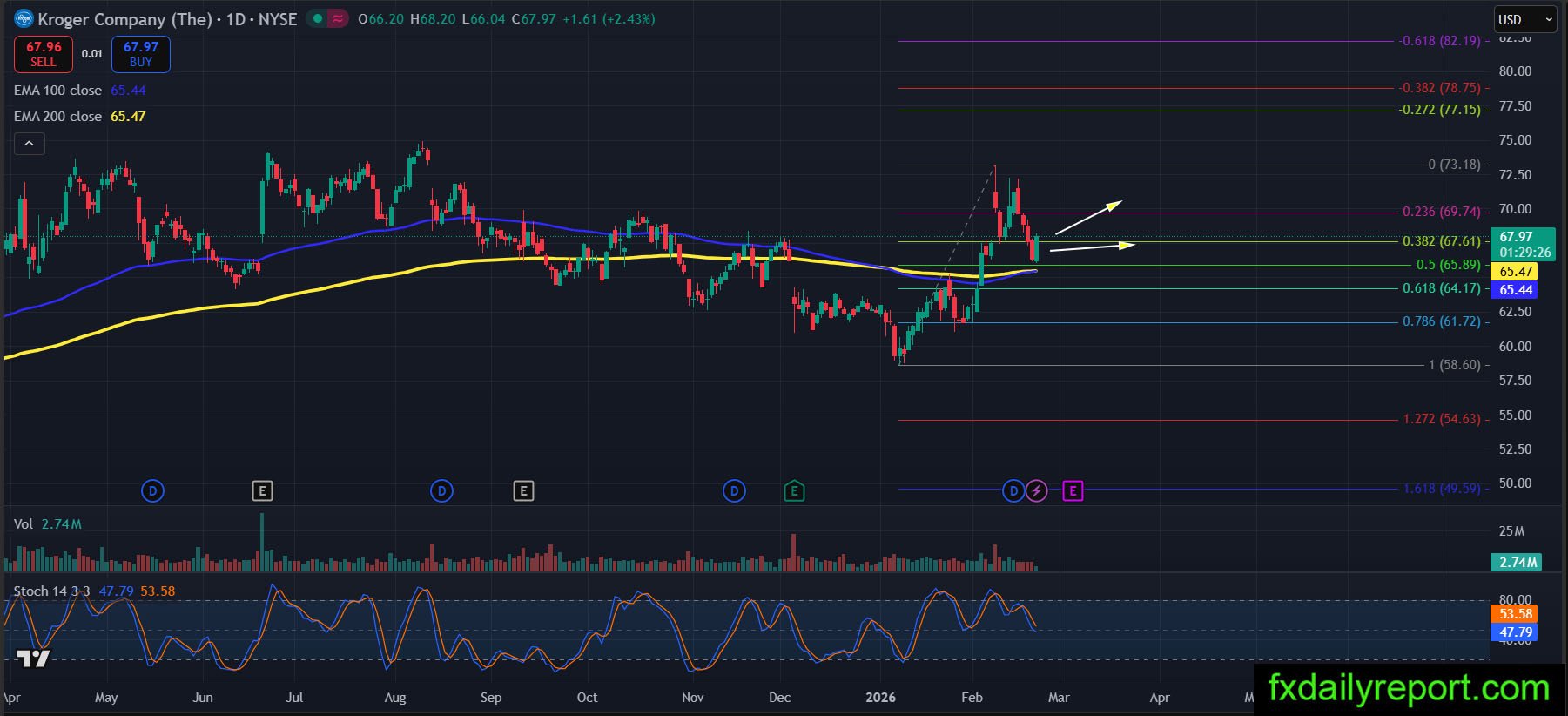Click the Kroger company logo icon
1568x716 pixels.
[x=24, y=18]
